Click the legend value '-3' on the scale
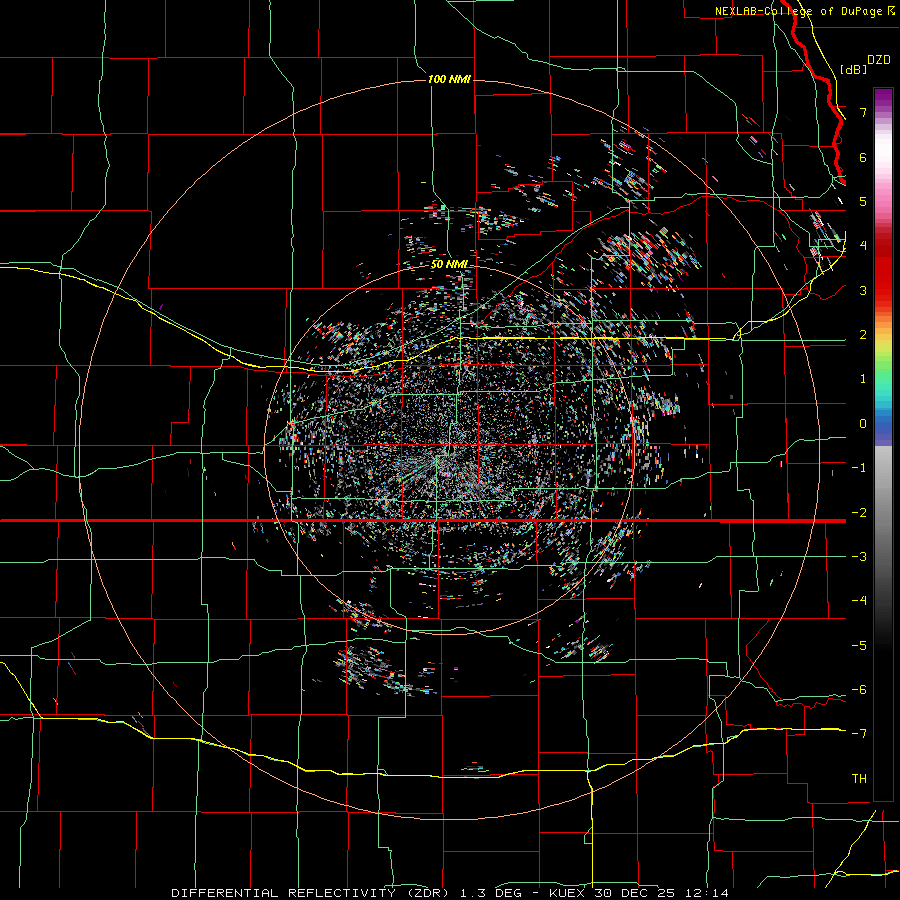This screenshot has height=900, width=900. (859, 557)
